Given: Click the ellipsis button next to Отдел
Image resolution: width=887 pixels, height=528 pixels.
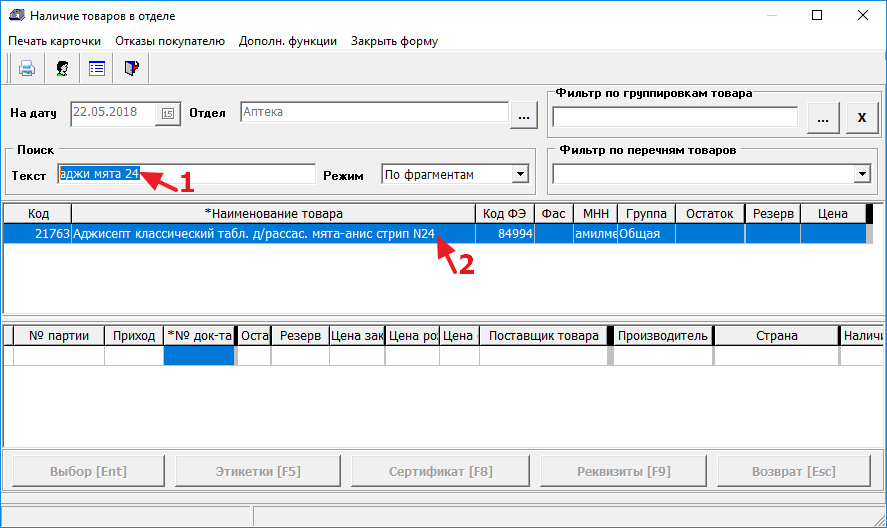Looking at the screenshot, I should pyautogui.click(x=525, y=117).
